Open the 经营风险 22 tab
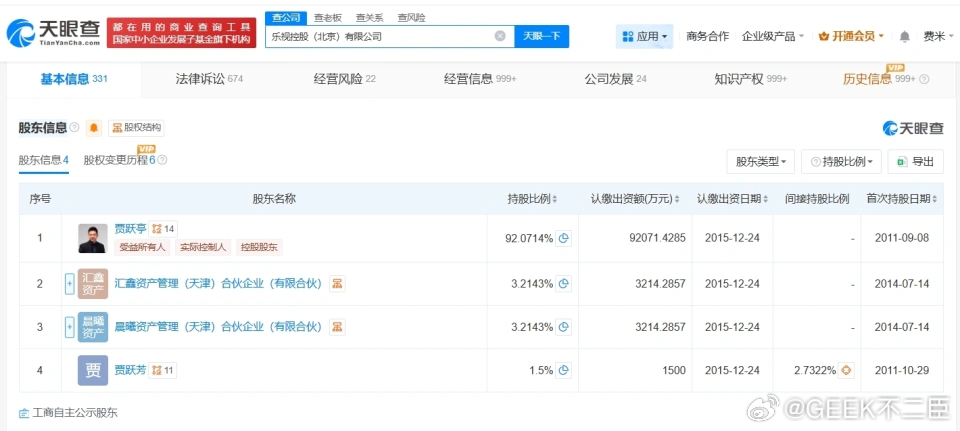The height and width of the screenshot is (431, 960). [x=345, y=79]
